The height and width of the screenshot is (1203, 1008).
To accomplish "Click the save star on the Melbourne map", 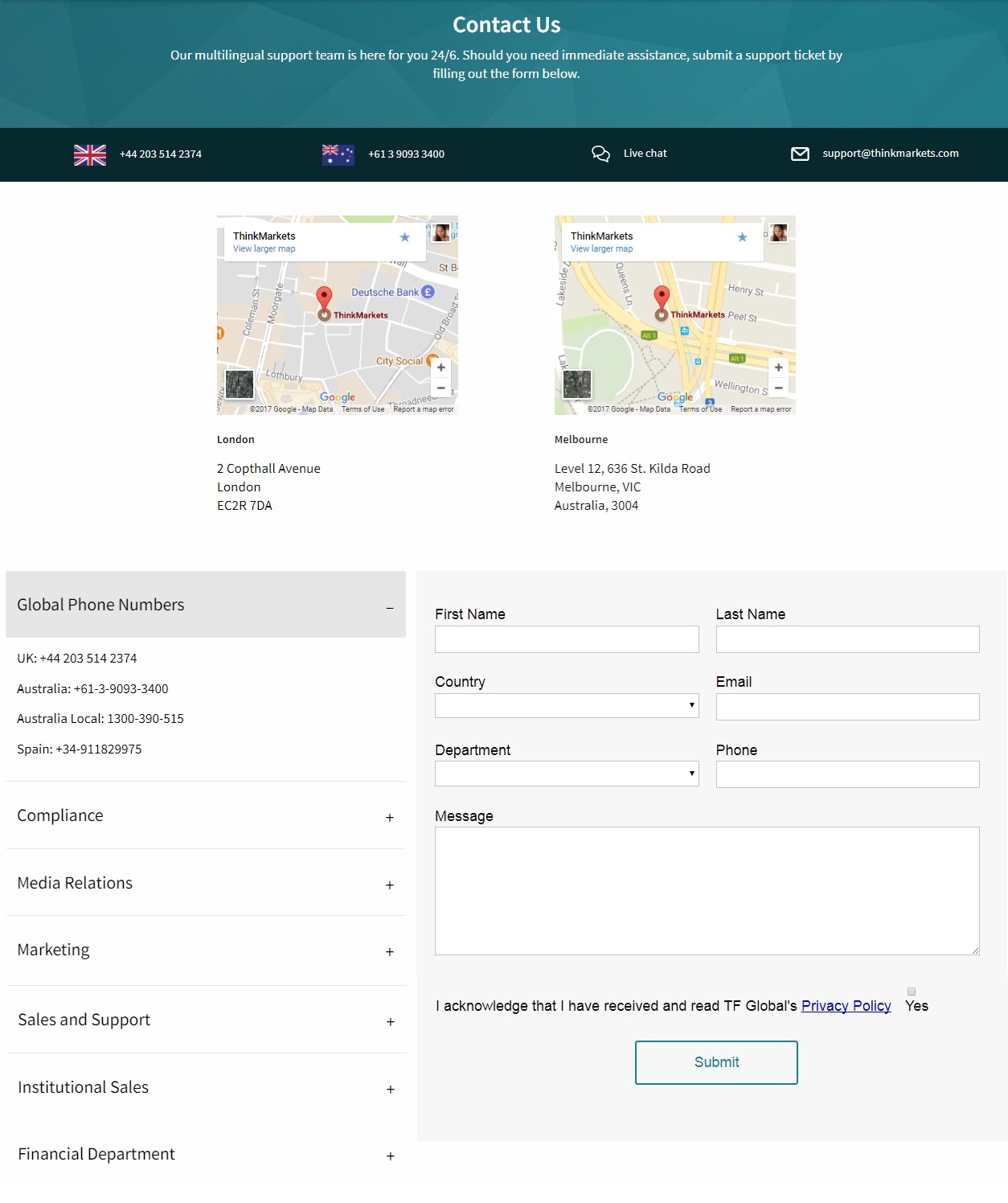I will coord(742,238).
